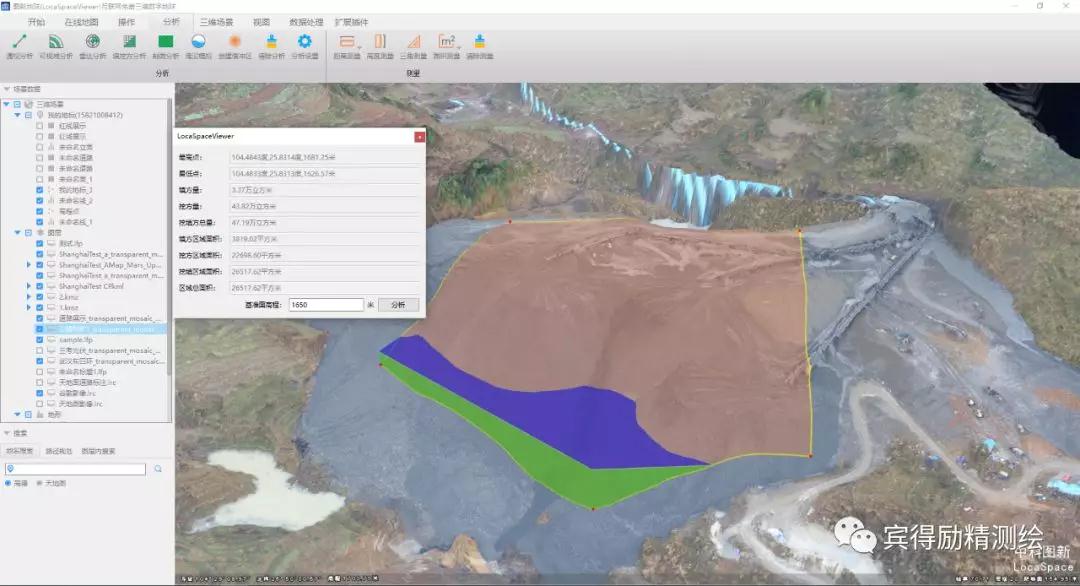
Task: Select the 通视分析 line-of-sight tool
Action: point(18,42)
